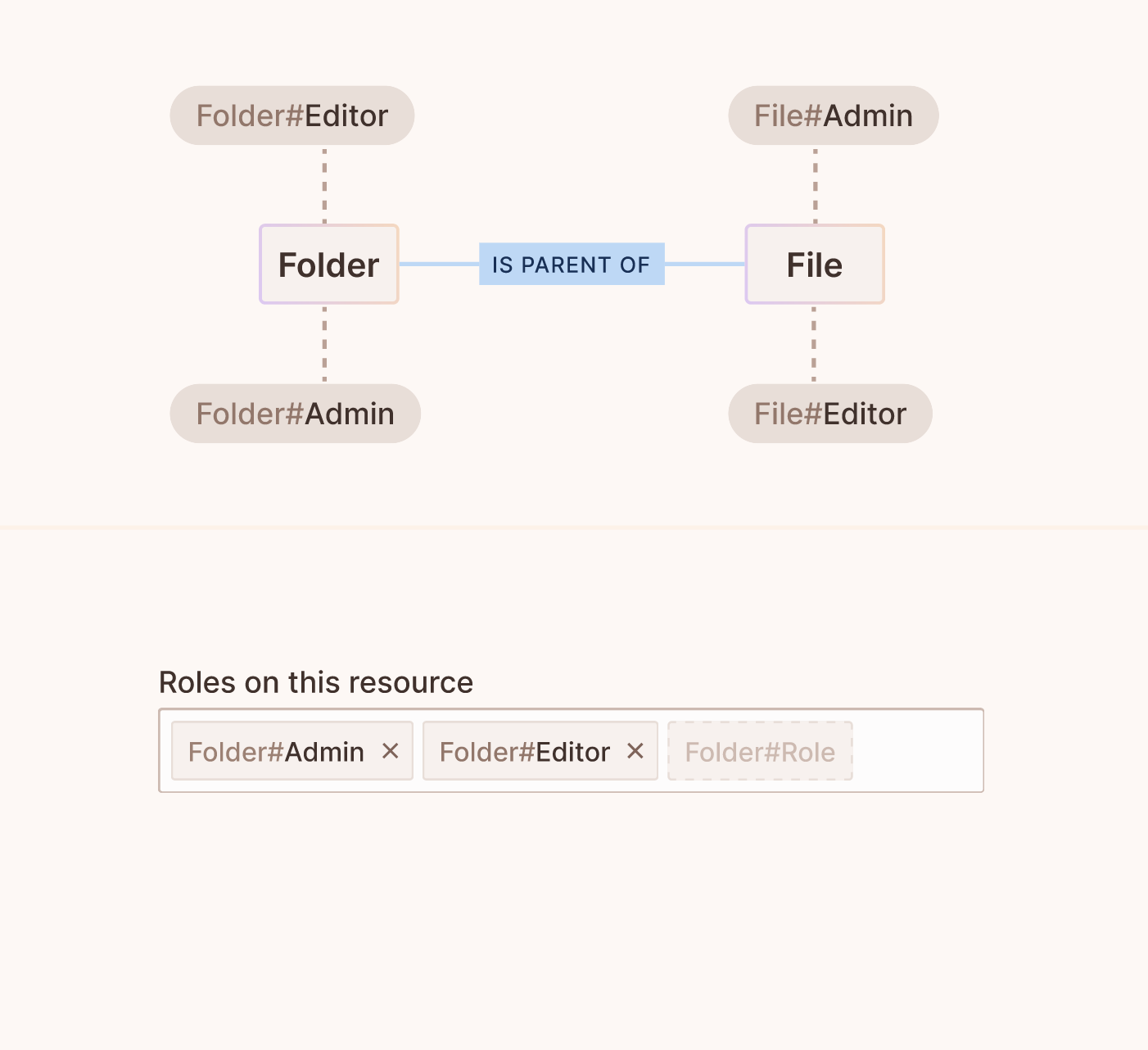Select the File#Editor role pill below File

coord(829,414)
